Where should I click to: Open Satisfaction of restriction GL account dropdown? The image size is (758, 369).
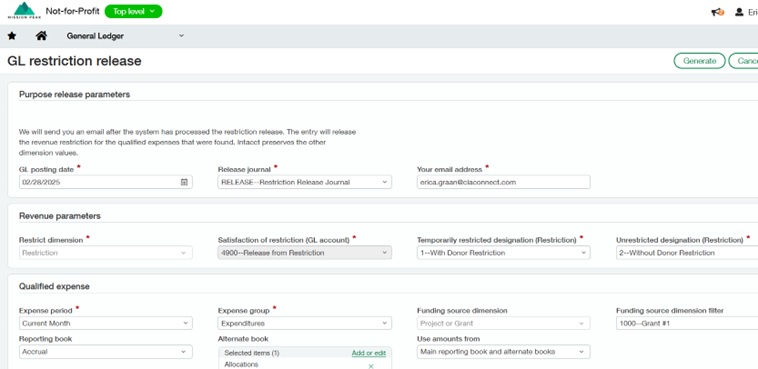coord(305,253)
